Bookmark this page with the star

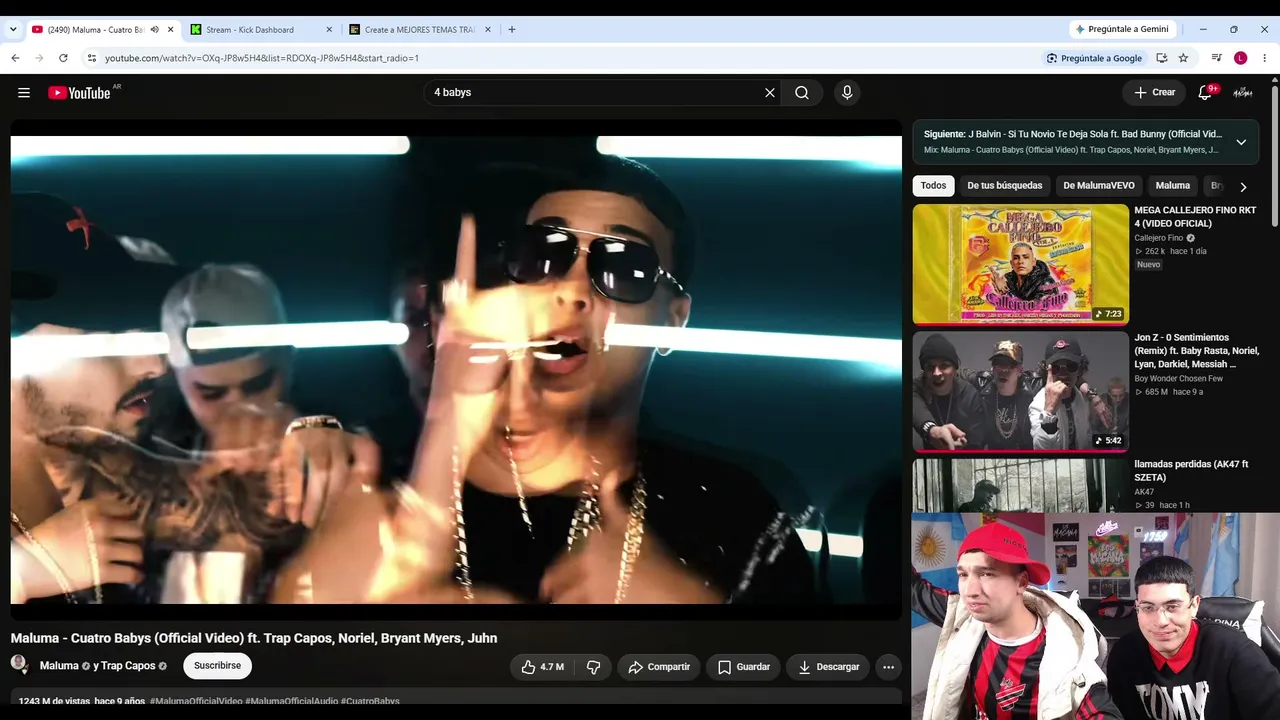coord(1183,58)
